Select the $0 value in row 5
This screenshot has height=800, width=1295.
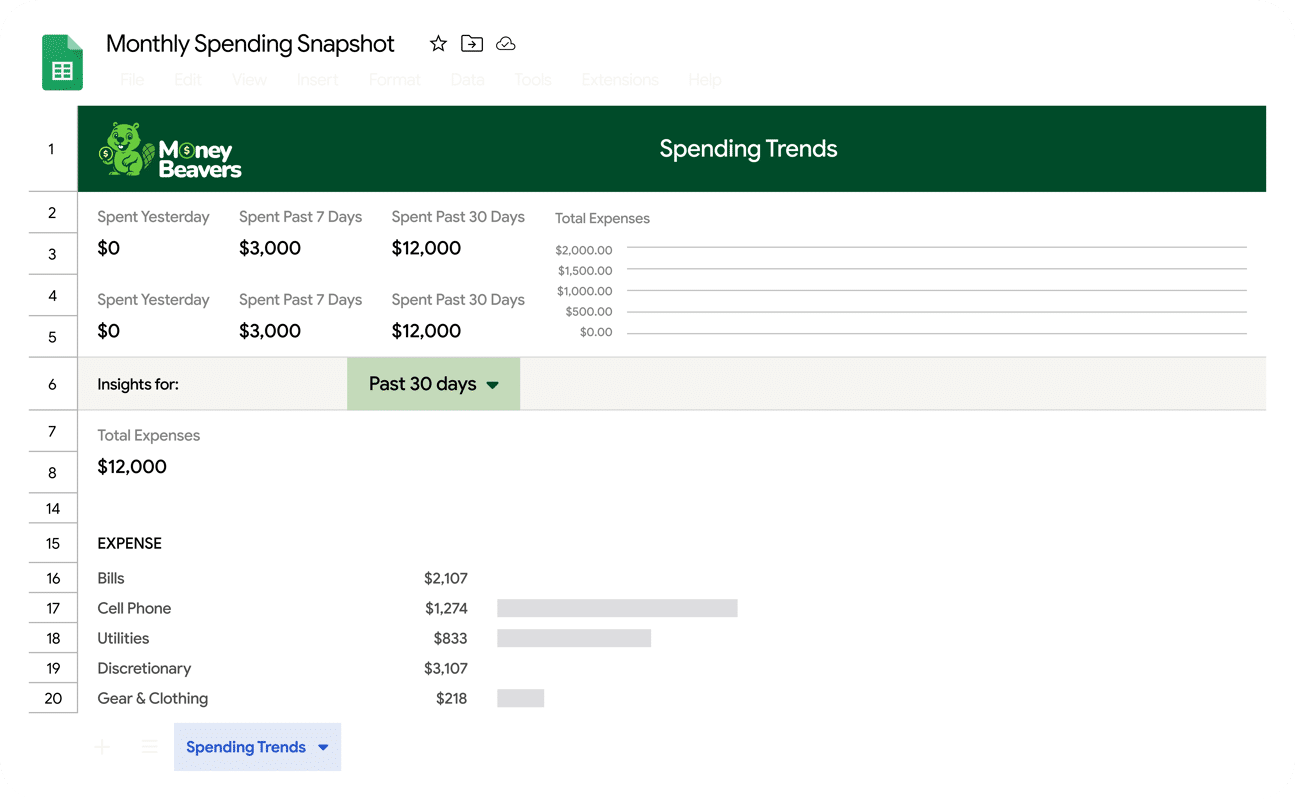pos(108,331)
